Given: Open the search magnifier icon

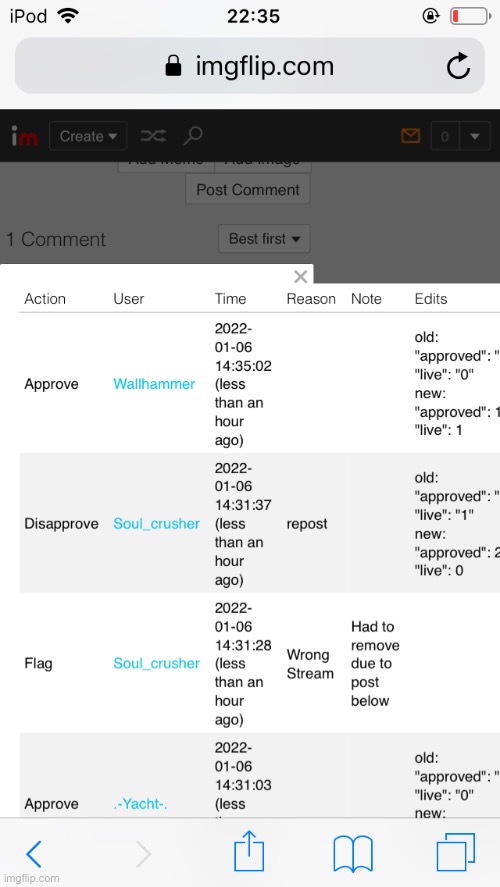Looking at the screenshot, I should tap(193, 136).
